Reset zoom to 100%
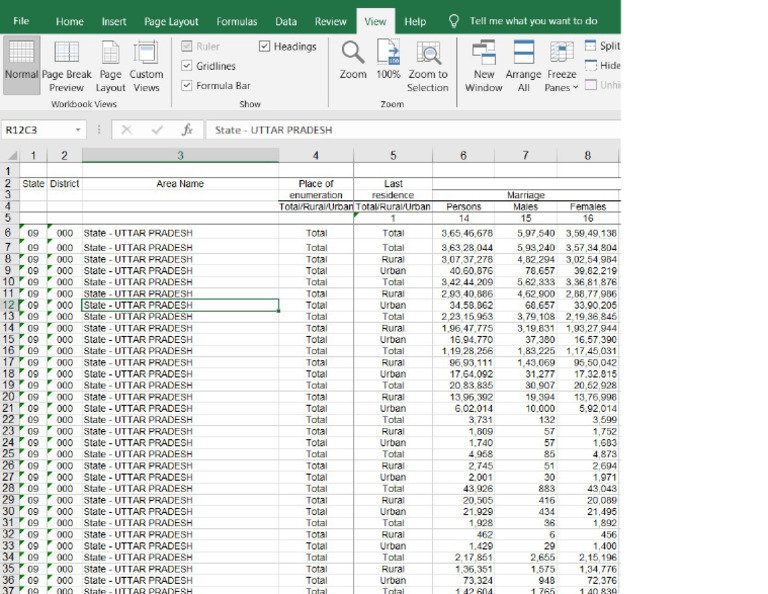The height and width of the screenshot is (594, 768). (388, 60)
